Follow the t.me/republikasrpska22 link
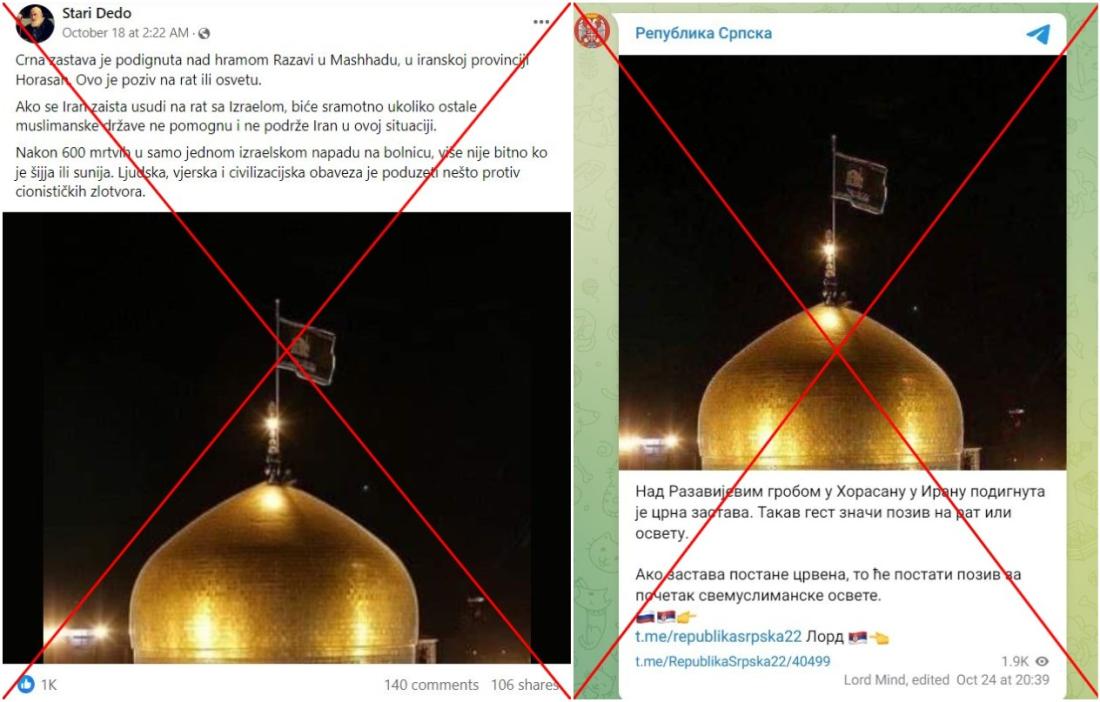 718,637
